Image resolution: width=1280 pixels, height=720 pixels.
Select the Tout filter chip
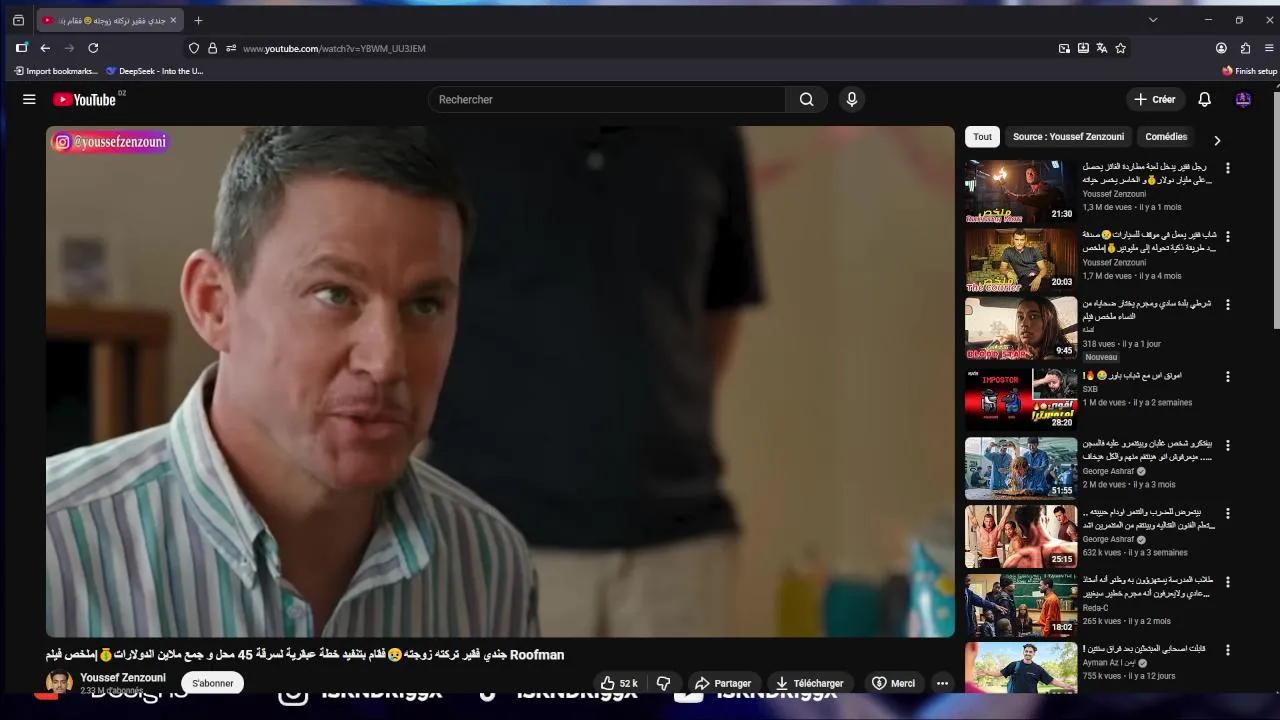click(x=983, y=137)
